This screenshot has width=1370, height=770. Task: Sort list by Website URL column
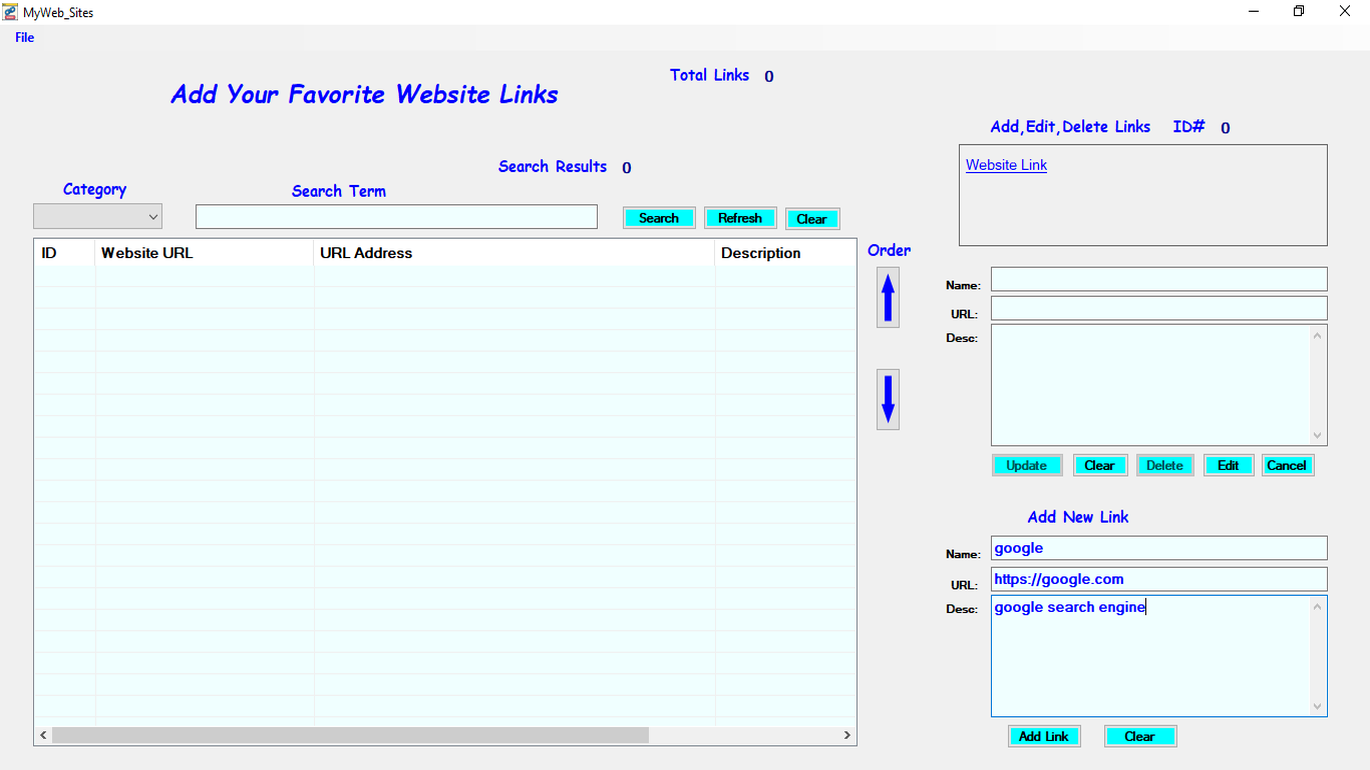[x=146, y=253]
